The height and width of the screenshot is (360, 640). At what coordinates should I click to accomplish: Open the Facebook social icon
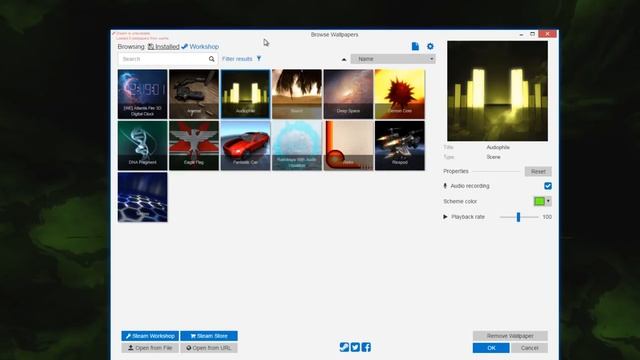pyautogui.click(x=366, y=347)
